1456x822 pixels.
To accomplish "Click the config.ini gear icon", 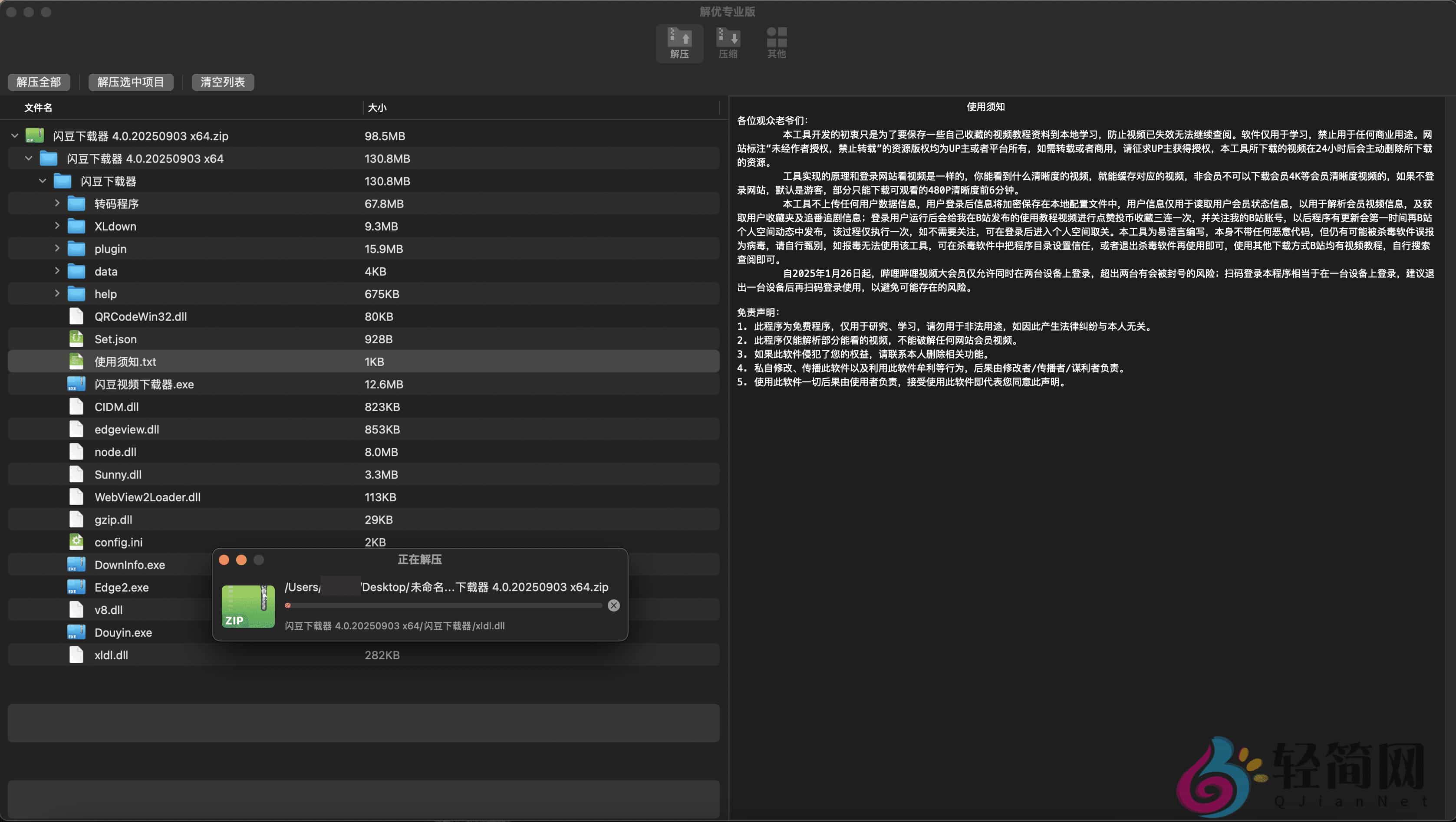I will click(76, 541).
